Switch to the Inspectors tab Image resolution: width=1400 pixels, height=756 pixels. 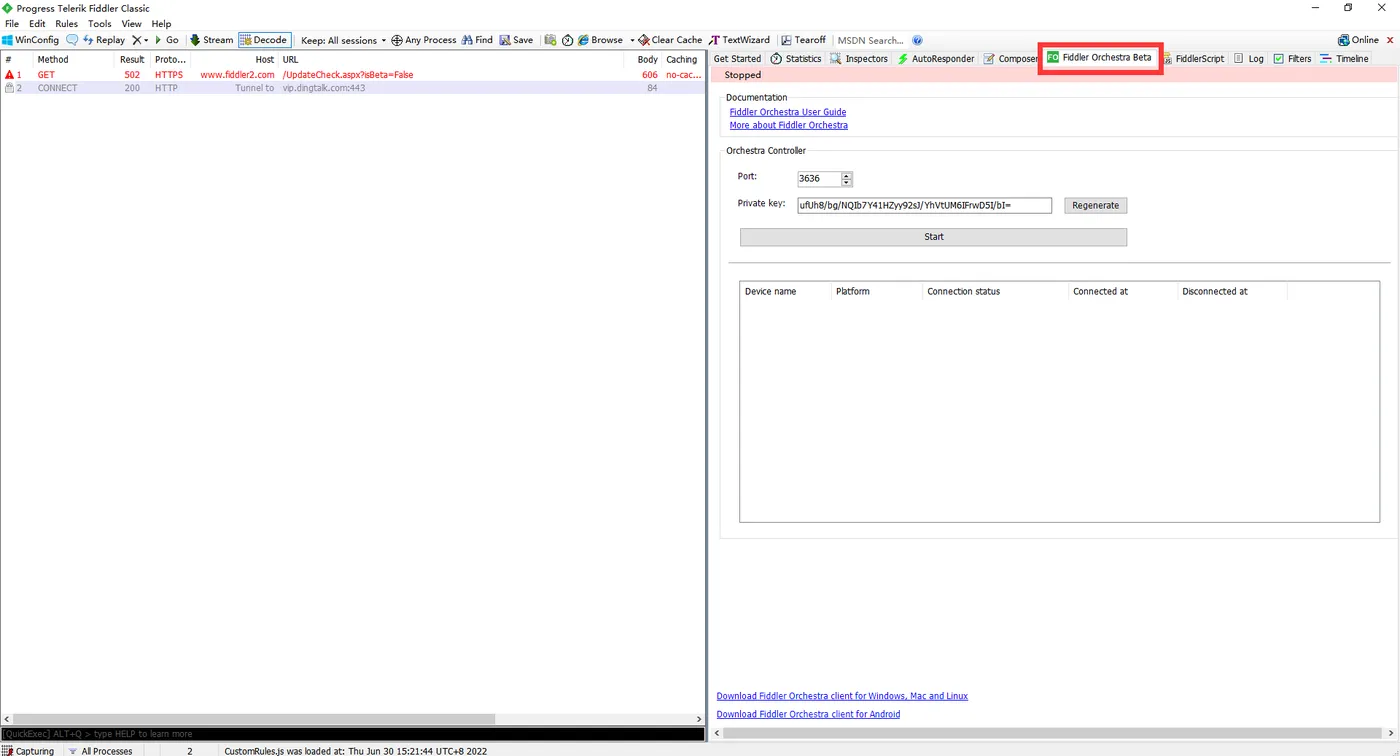tap(859, 59)
